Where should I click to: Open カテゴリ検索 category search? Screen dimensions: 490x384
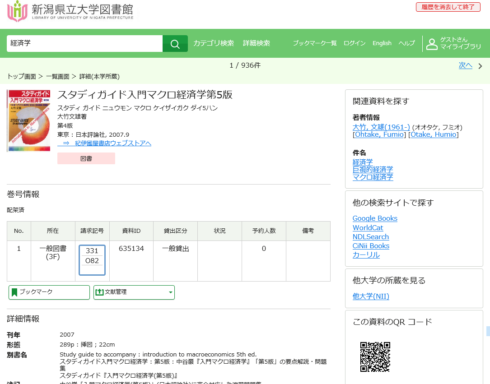click(x=214, y=43)
